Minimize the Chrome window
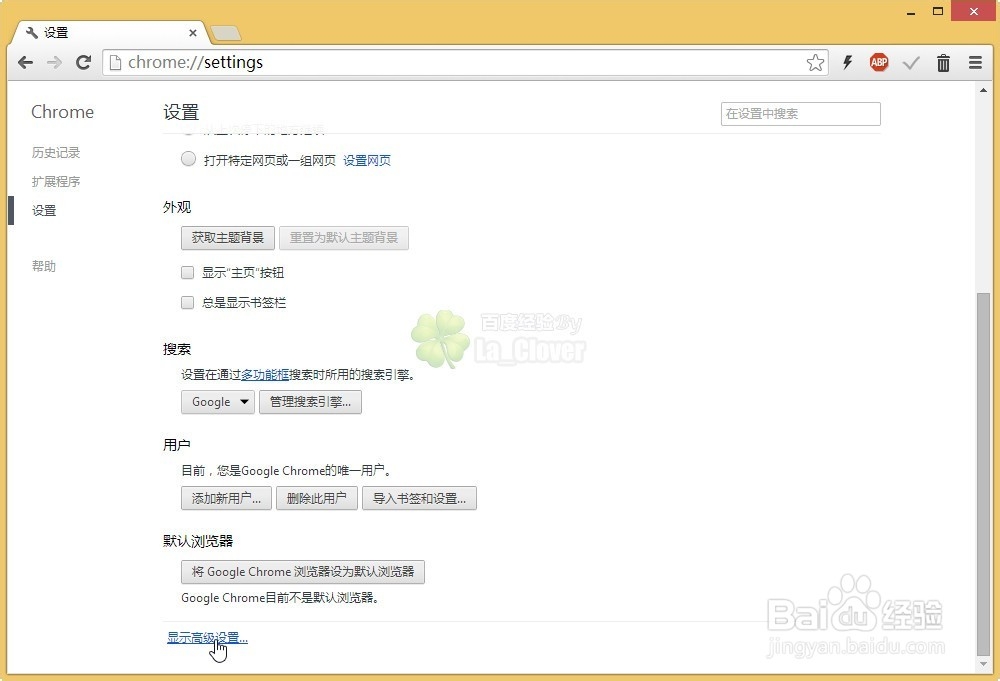 [x=911, y=12]
